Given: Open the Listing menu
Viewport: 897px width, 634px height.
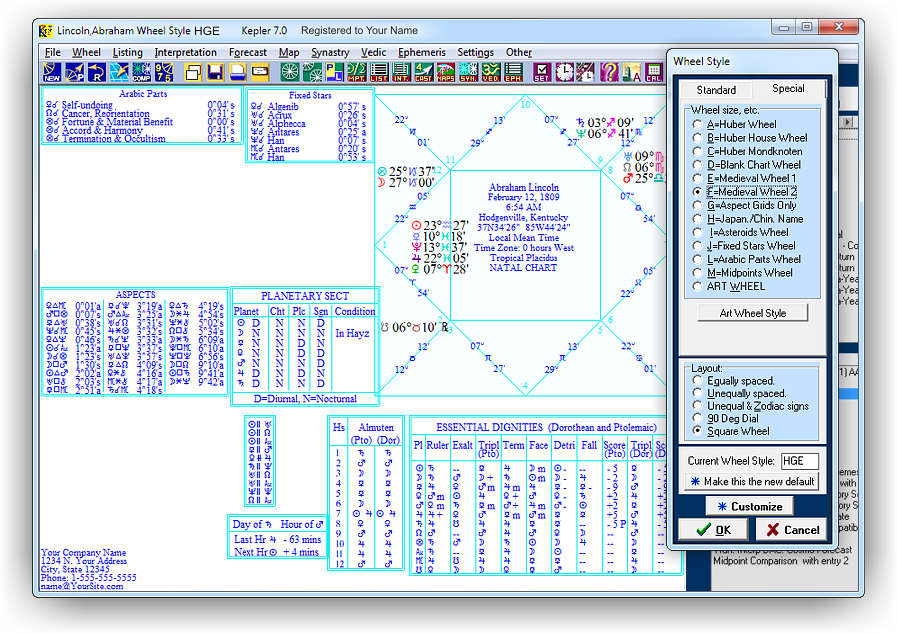Looking at the screenshot, I should point(128,52).
